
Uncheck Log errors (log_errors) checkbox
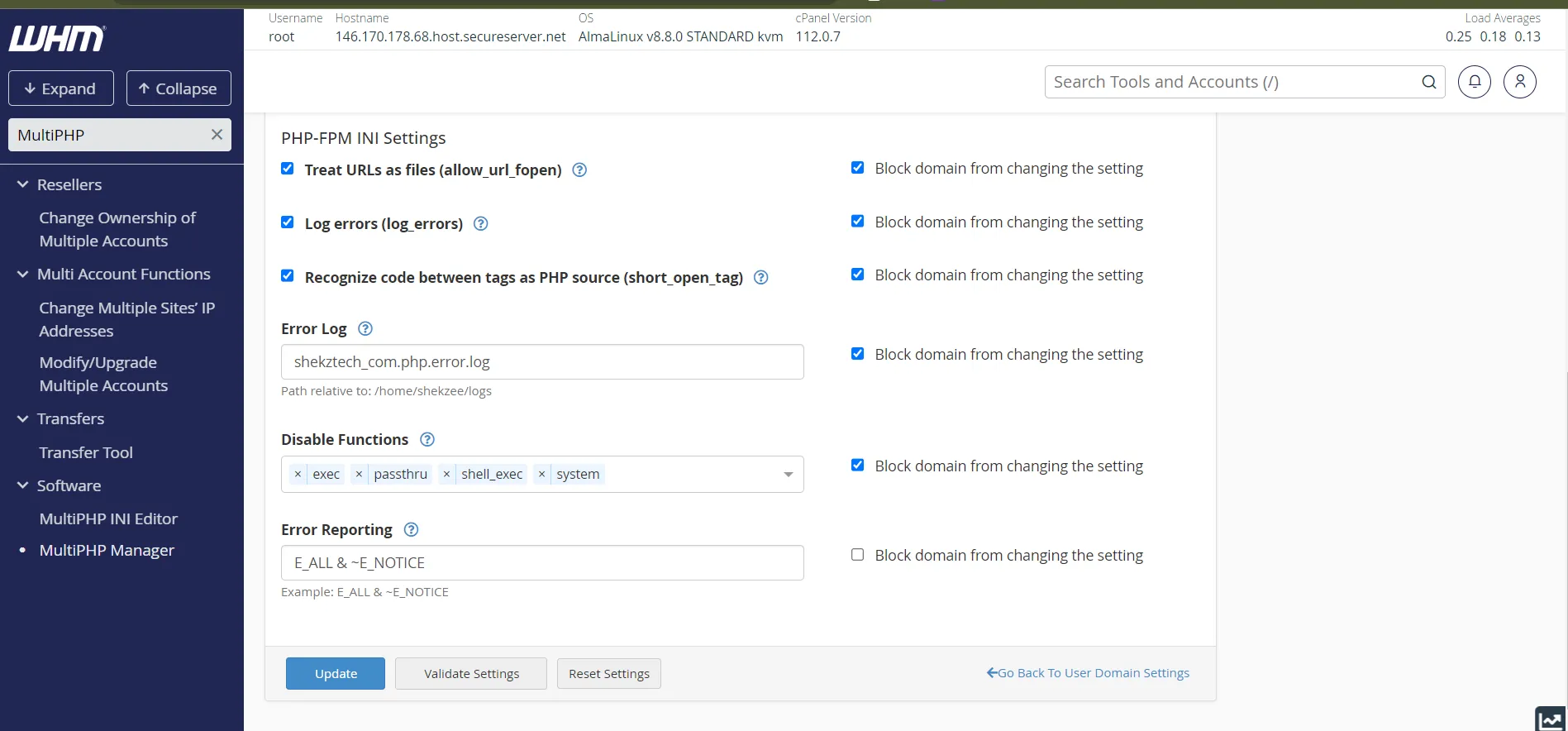click(x=288, y=222)
